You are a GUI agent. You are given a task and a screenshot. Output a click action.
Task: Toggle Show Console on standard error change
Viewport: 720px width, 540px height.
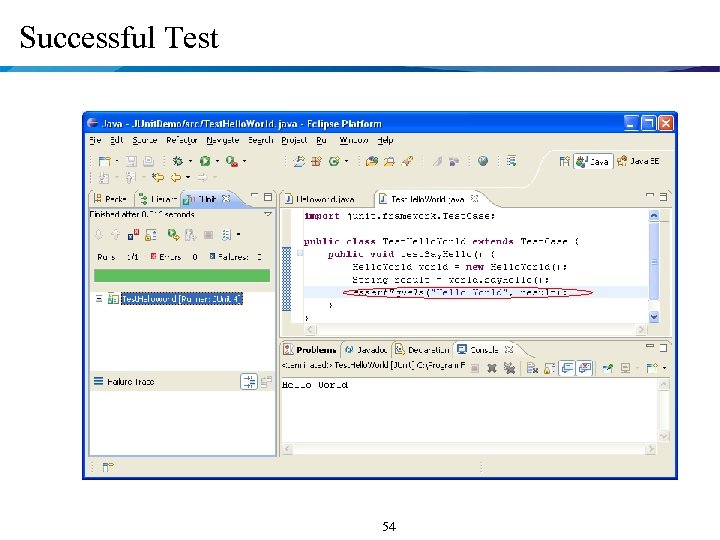[x=585, y=368]
